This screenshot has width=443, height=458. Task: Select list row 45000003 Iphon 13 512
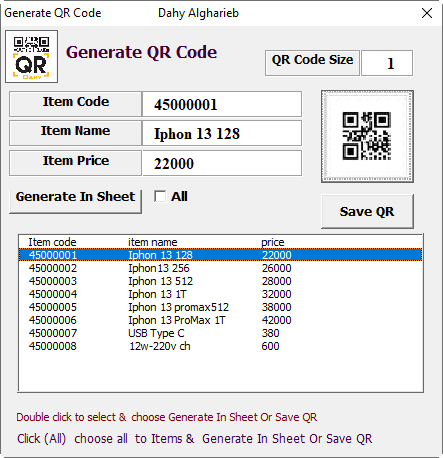pyautogui.click(x=221, y=281)
